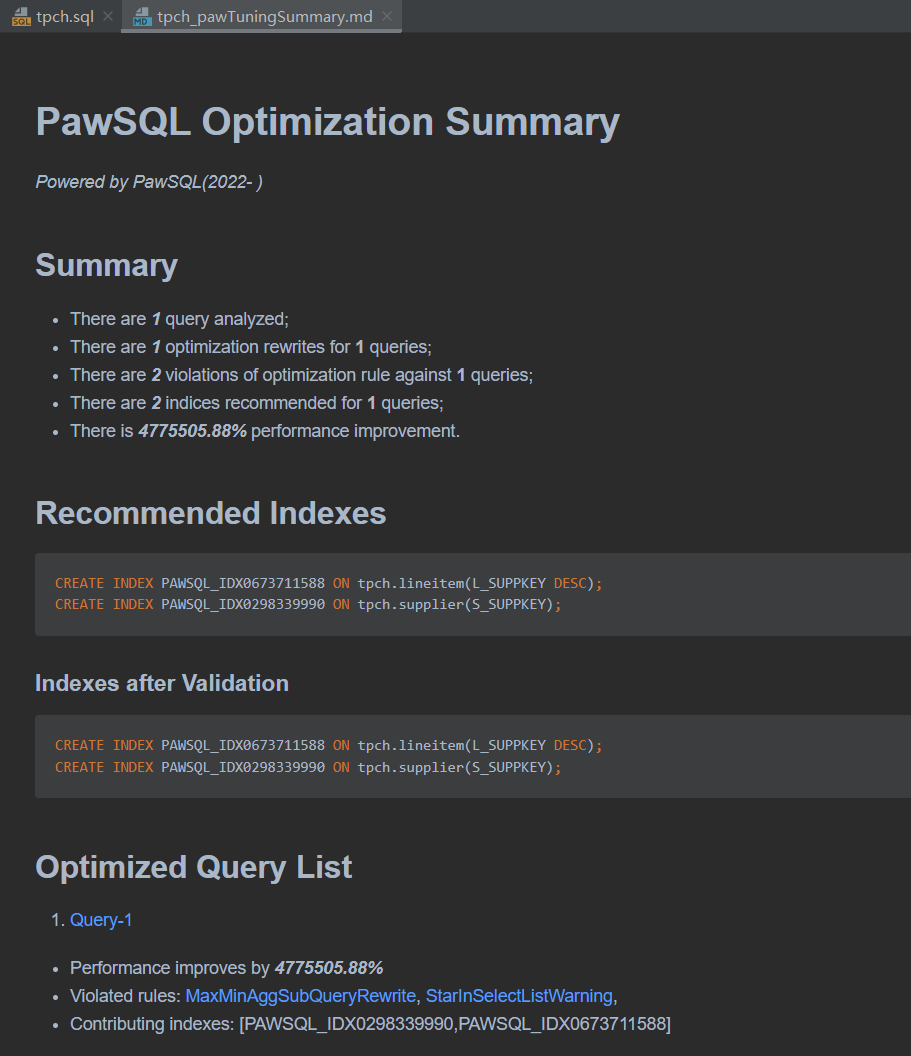Screen dimensions: 911x1056
Task: Click the supplier CREATE INDEX line under Recommended Indexes
Action: click(x=308, y=604)
